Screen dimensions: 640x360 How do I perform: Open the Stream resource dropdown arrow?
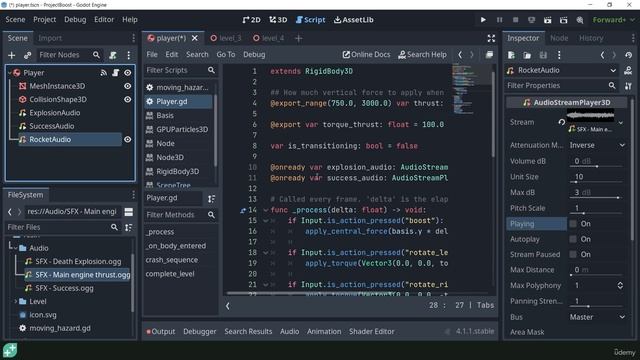tap(621, 122)
